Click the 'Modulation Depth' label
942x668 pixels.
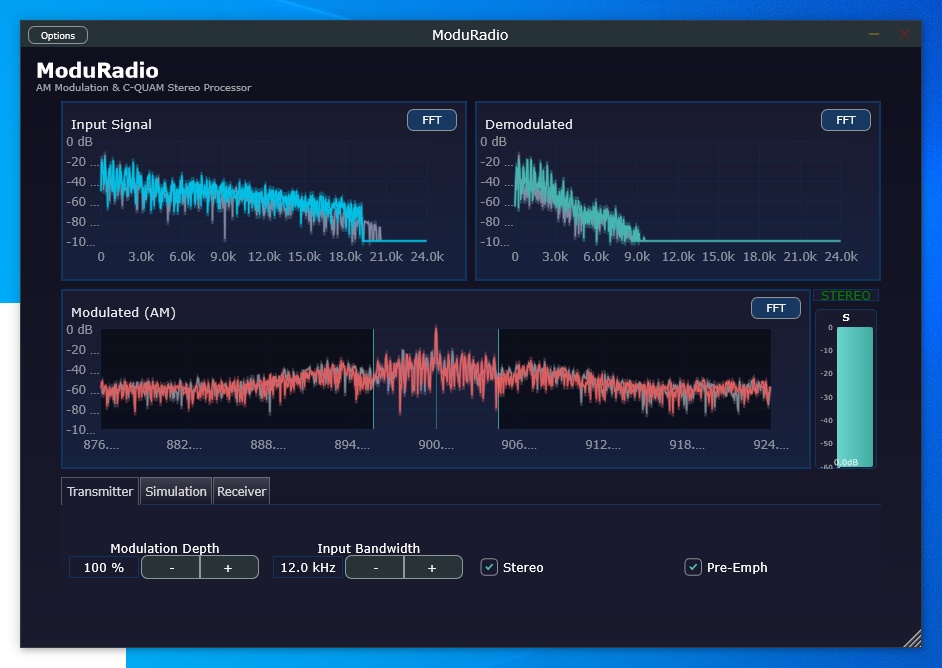click(165, 548)
